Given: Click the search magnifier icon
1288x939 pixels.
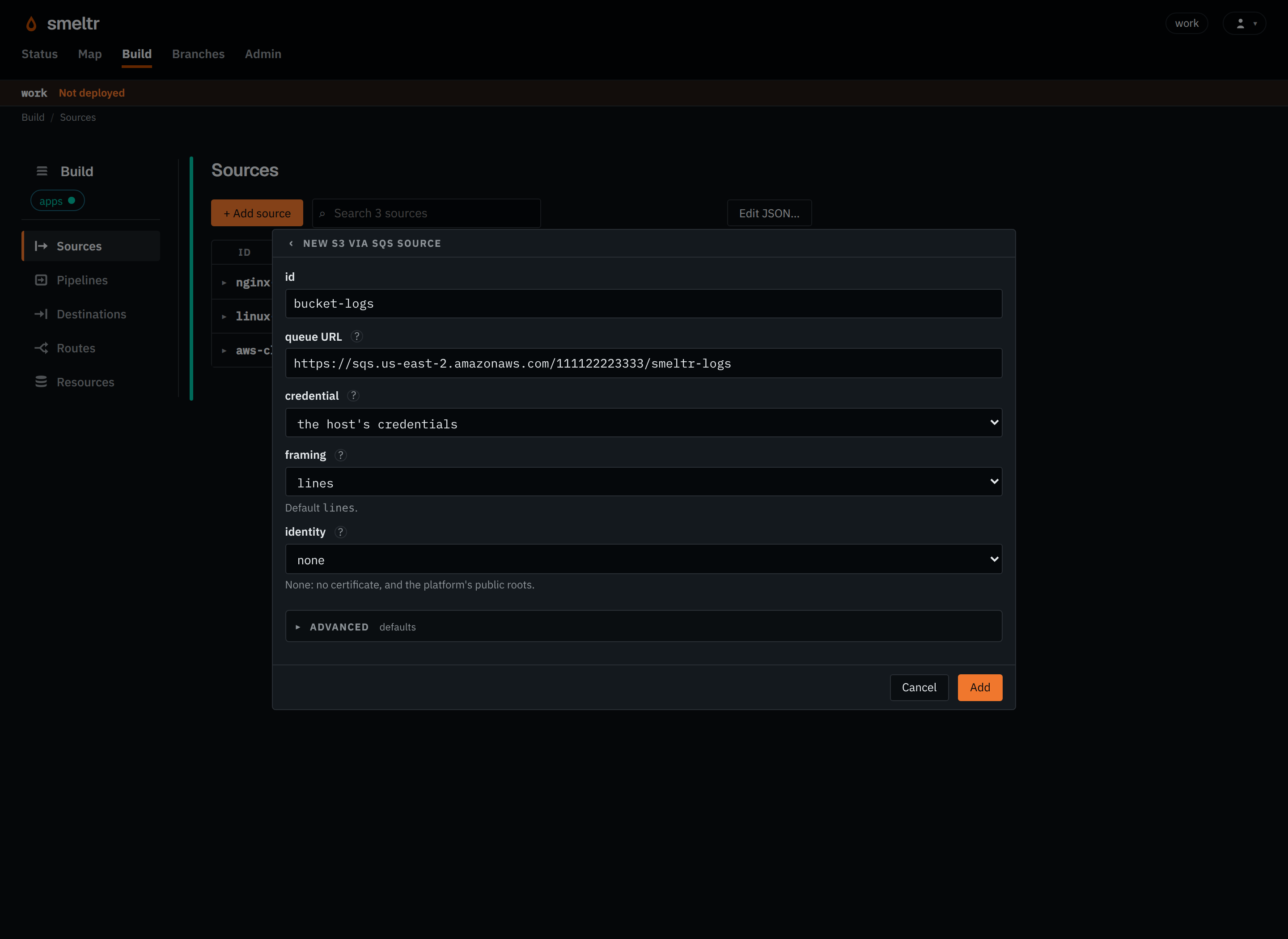Looking at the screenshot, I should [322, 214].
